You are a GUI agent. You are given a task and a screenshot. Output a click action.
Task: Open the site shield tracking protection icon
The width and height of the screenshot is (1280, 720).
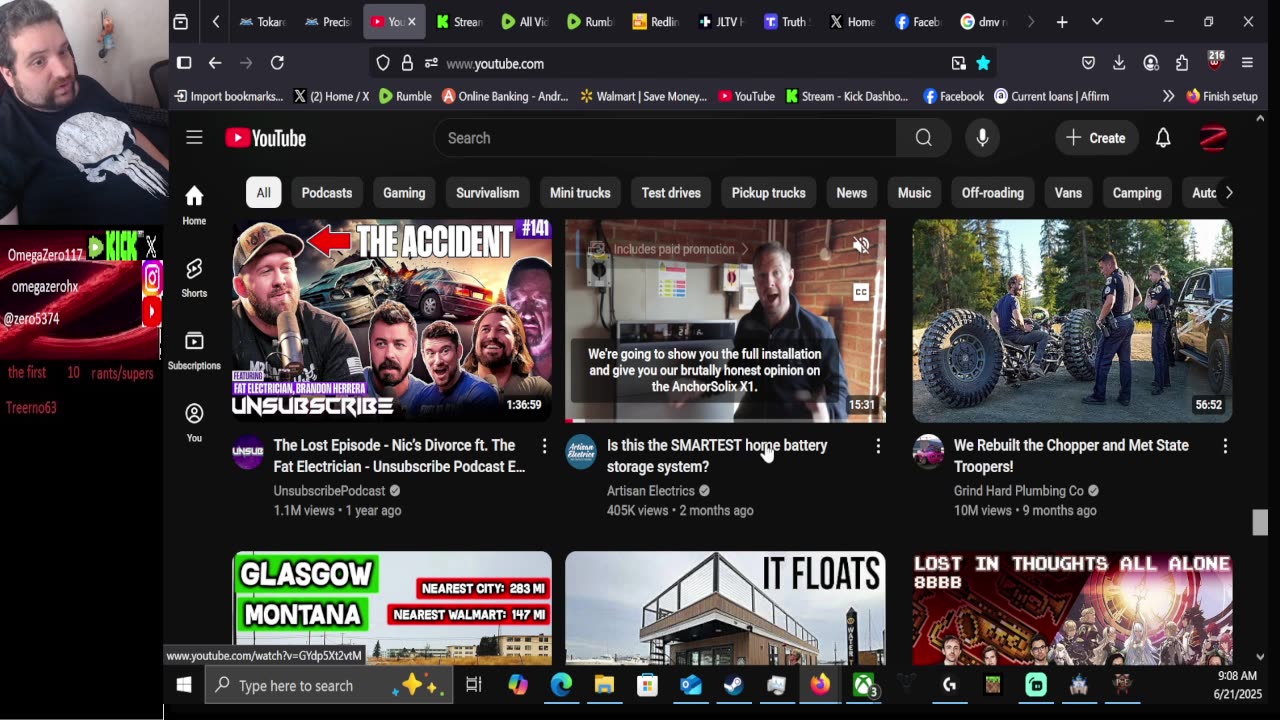pyautogui.click(x=383, y=63)
